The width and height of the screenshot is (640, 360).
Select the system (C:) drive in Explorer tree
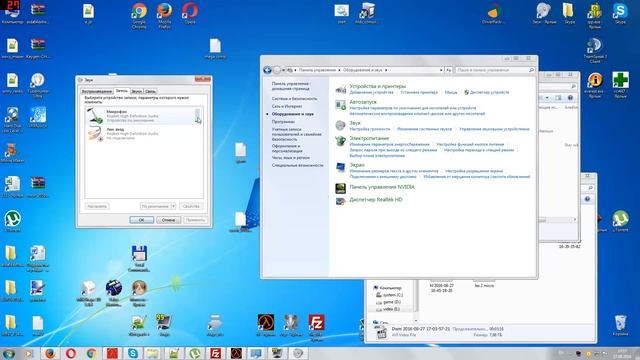tap(393, 295)
